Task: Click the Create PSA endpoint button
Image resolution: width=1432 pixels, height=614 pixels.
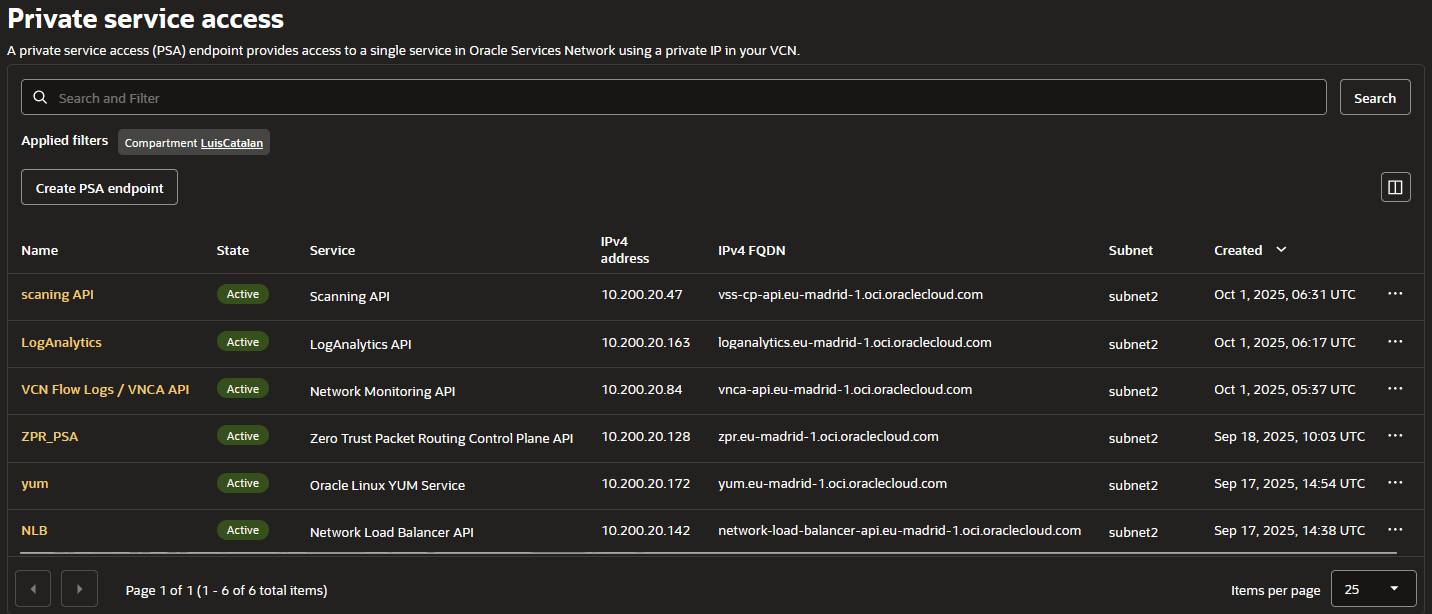Action: pyautogui.click(x=99, y=187)
